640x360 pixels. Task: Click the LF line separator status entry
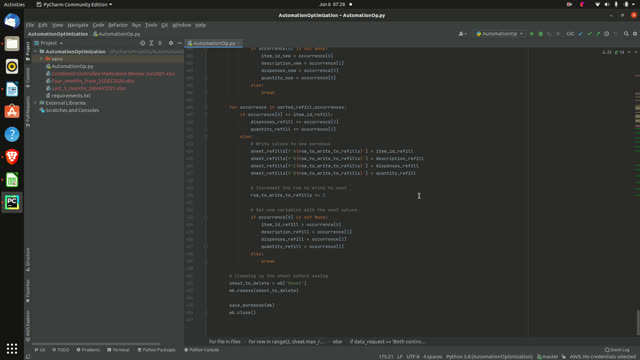point(400,357)
